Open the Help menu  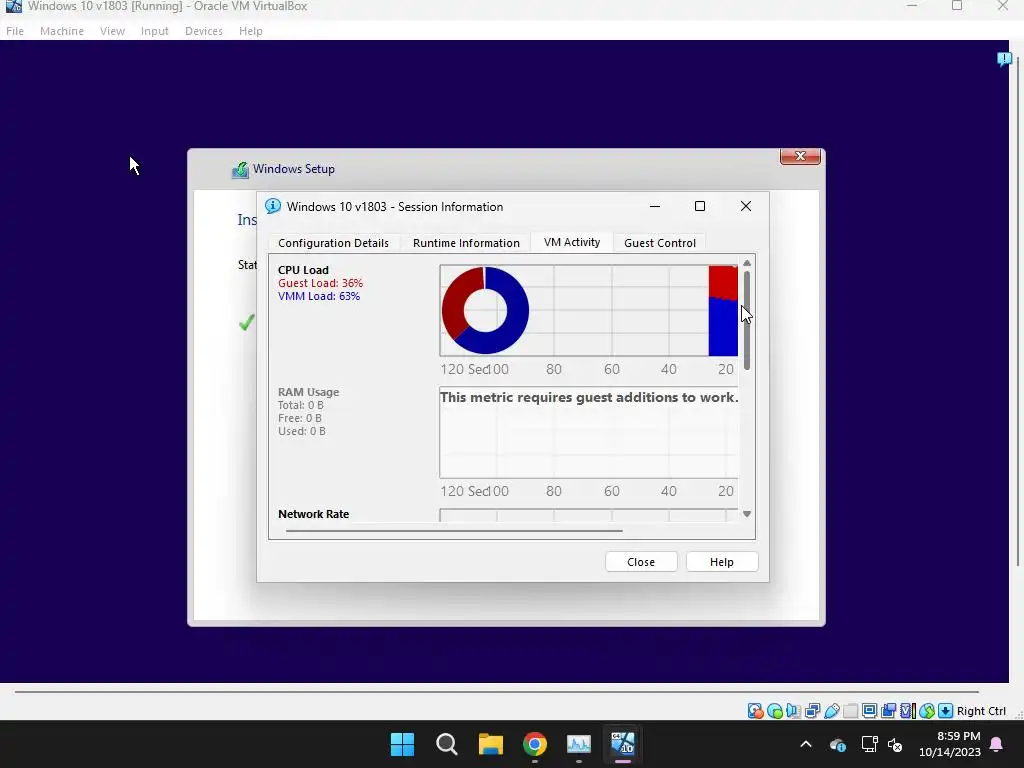(x=250, y=31)
